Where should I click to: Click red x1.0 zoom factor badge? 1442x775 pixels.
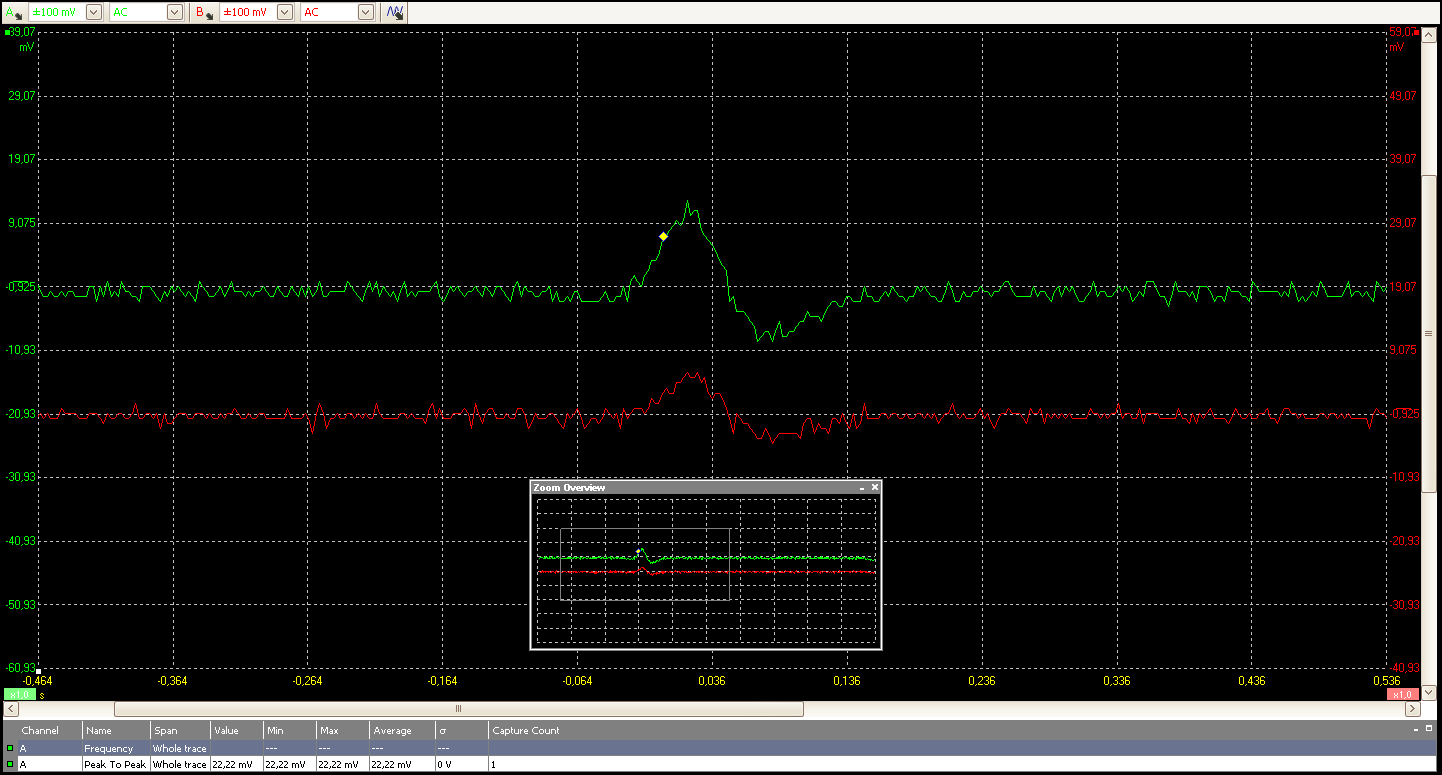coord(1402,694)
